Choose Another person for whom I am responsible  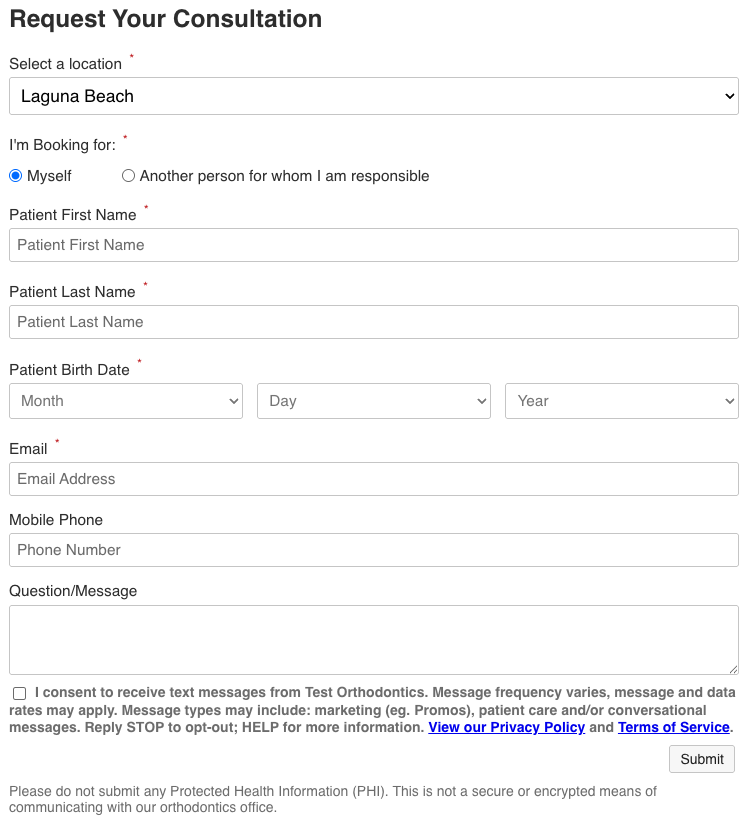(129, 176)
